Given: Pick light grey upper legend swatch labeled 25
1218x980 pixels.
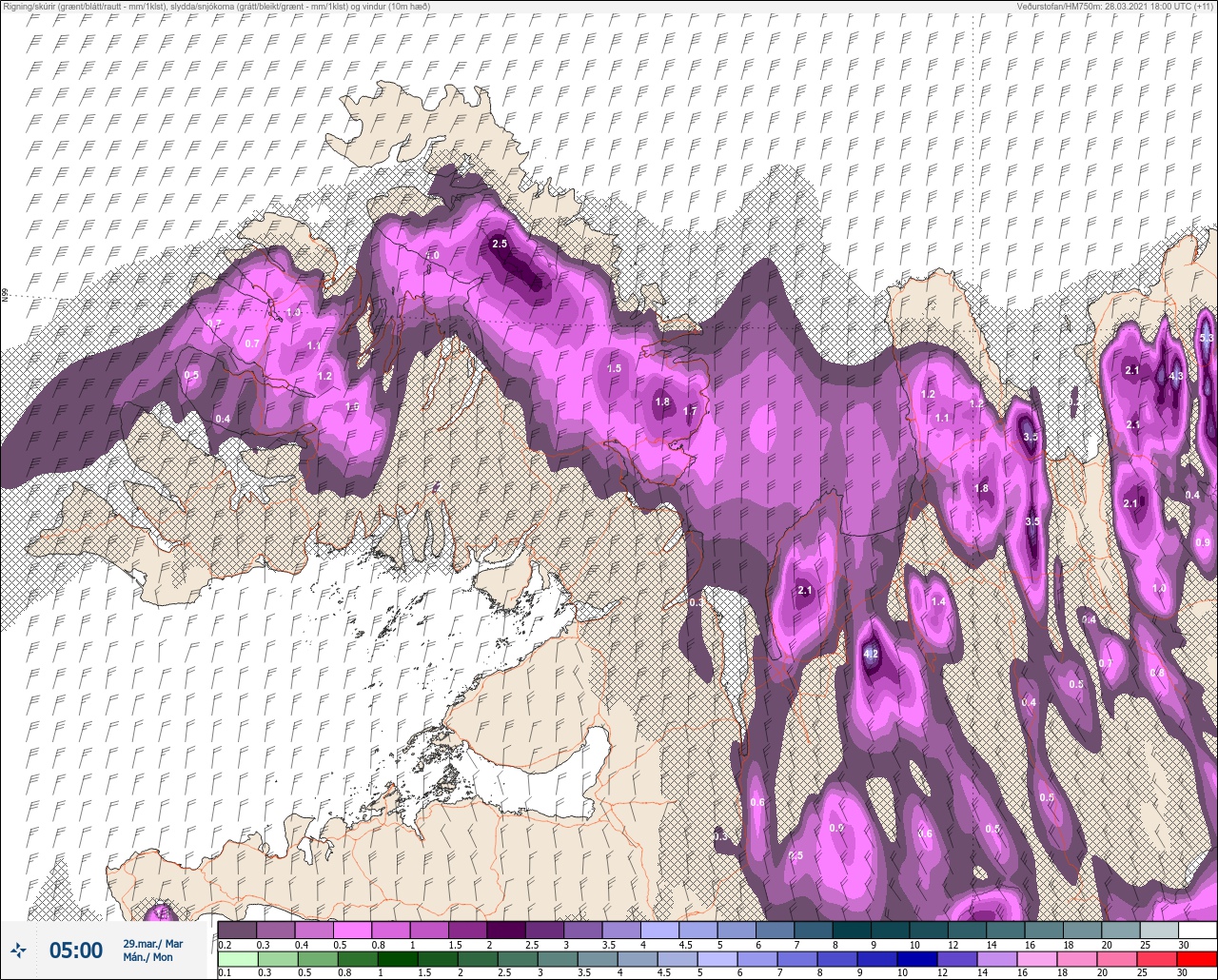Looking at the screenshot, I should click(1159, 930).
